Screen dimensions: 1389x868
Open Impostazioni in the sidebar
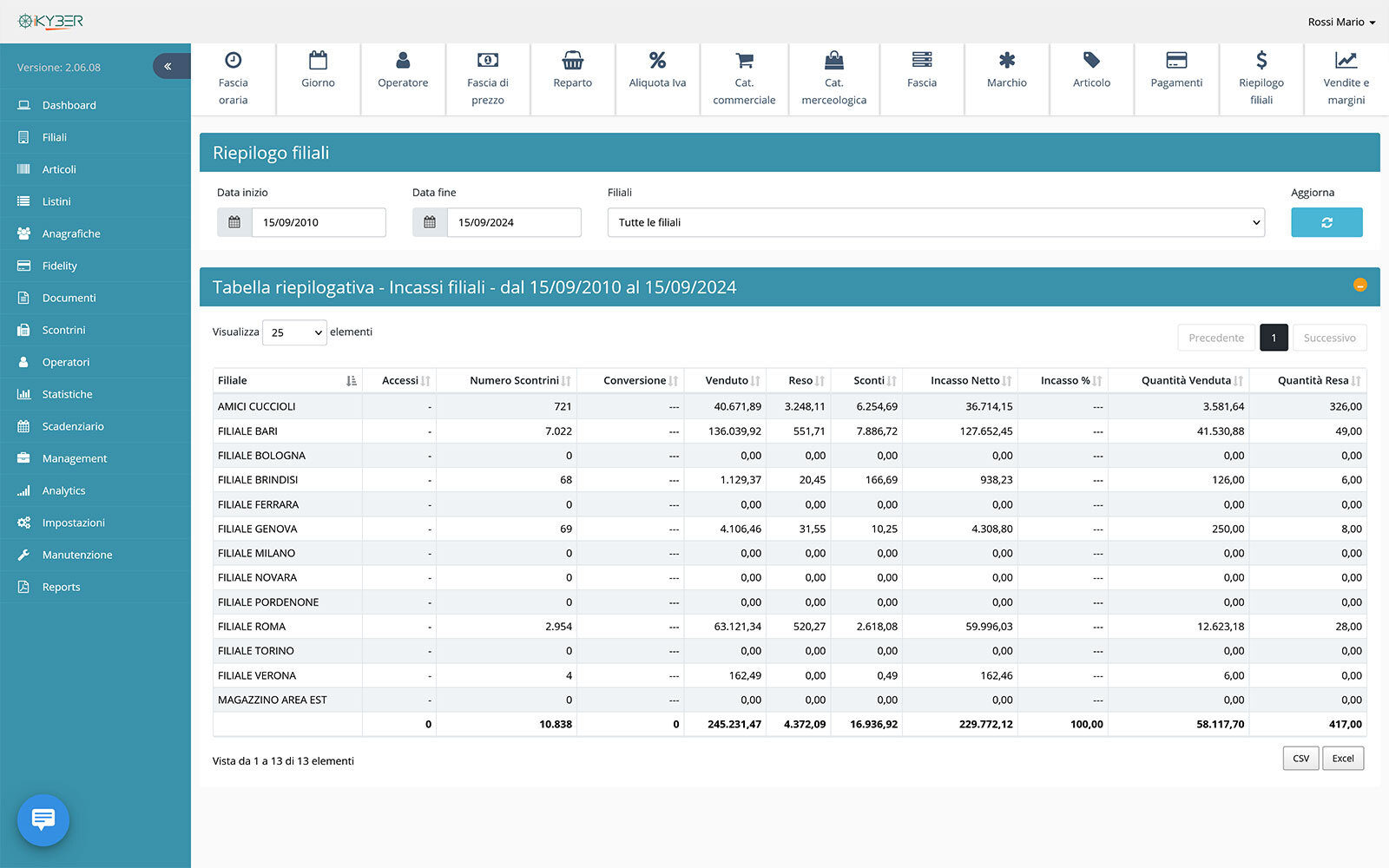coord(95,523)
